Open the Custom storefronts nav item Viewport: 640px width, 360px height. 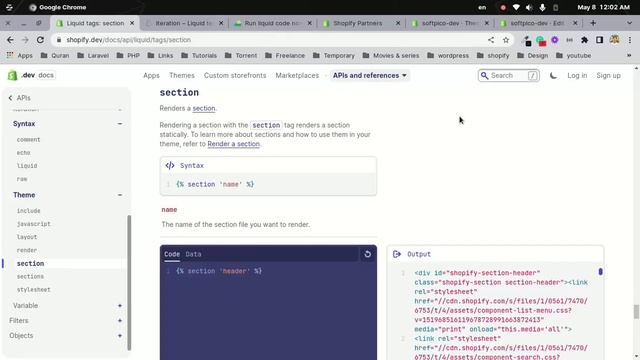(235, 76)
